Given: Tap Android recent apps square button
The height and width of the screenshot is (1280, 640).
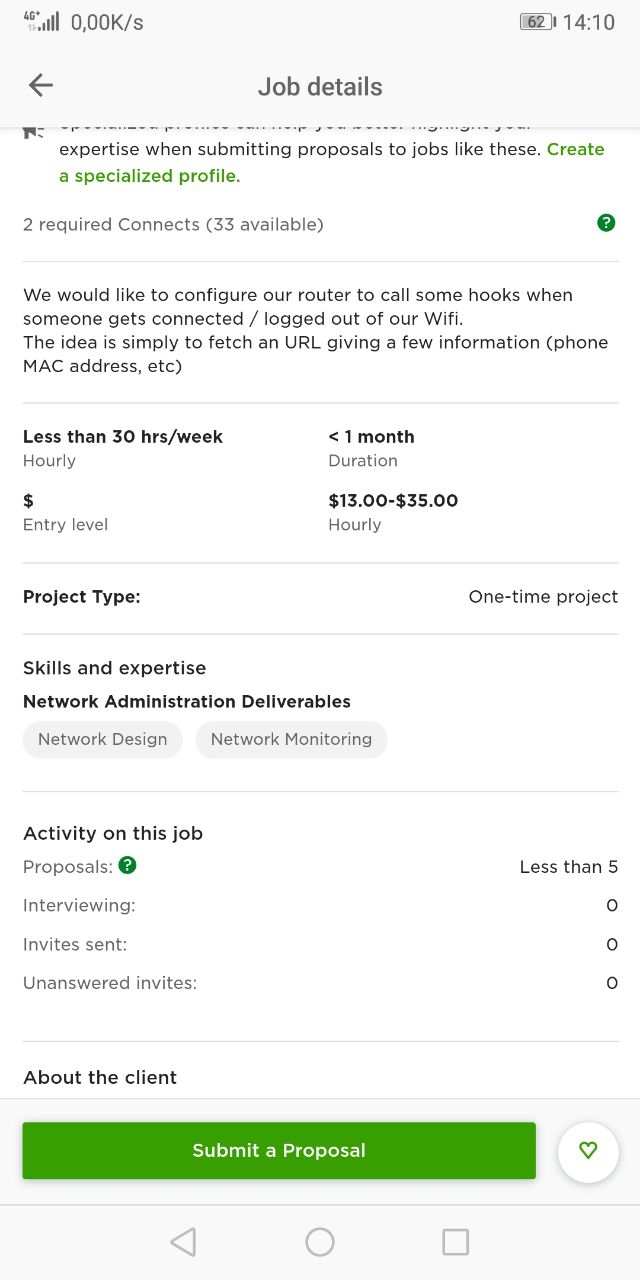Looking at the screenshot, I should pos(456,1242).
